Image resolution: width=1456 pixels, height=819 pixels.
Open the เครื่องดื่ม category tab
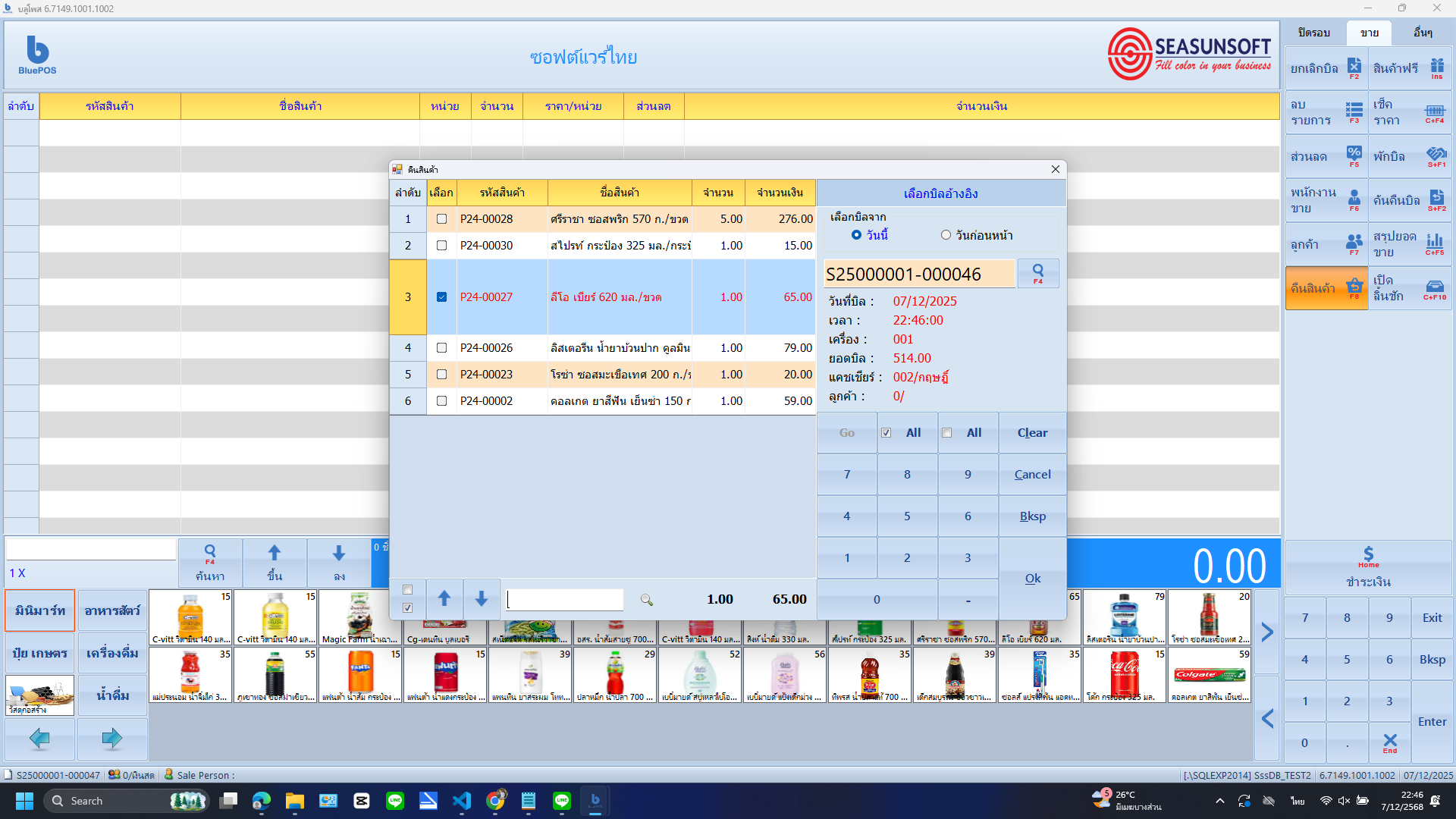[112, 653]
